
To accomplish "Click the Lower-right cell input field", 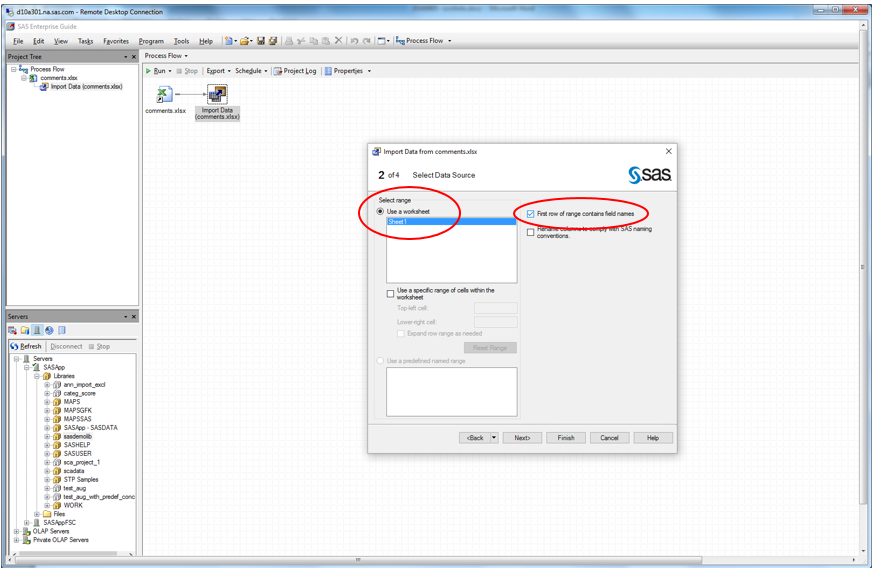I will 496,322.
